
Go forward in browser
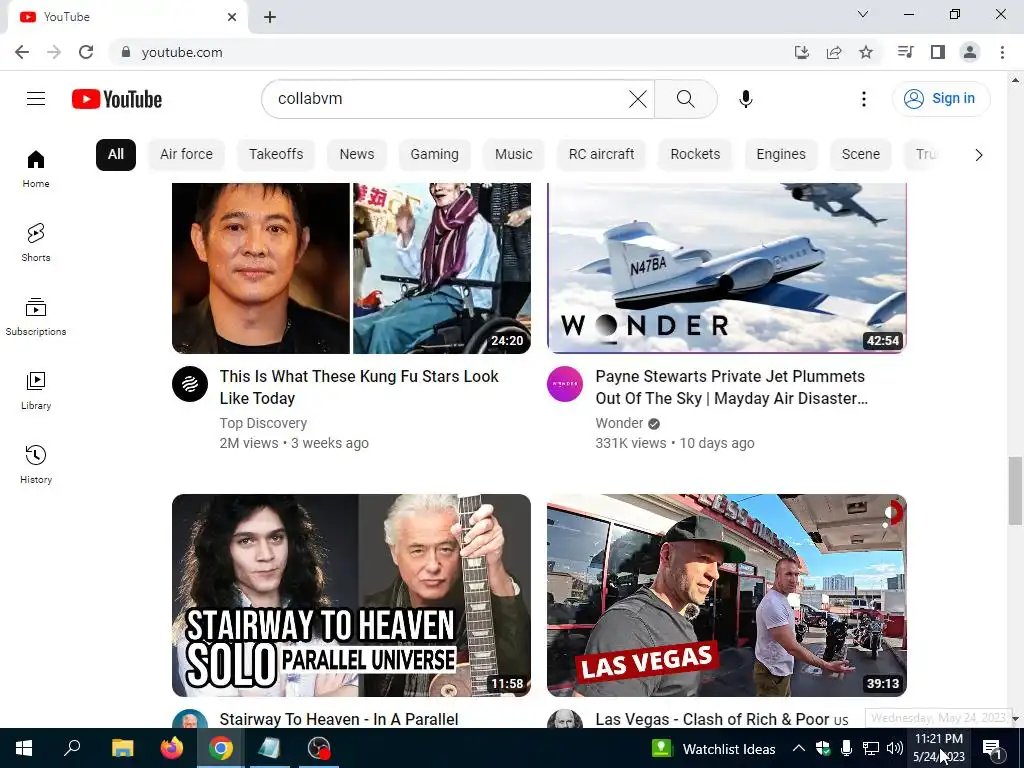pos(54,52)
